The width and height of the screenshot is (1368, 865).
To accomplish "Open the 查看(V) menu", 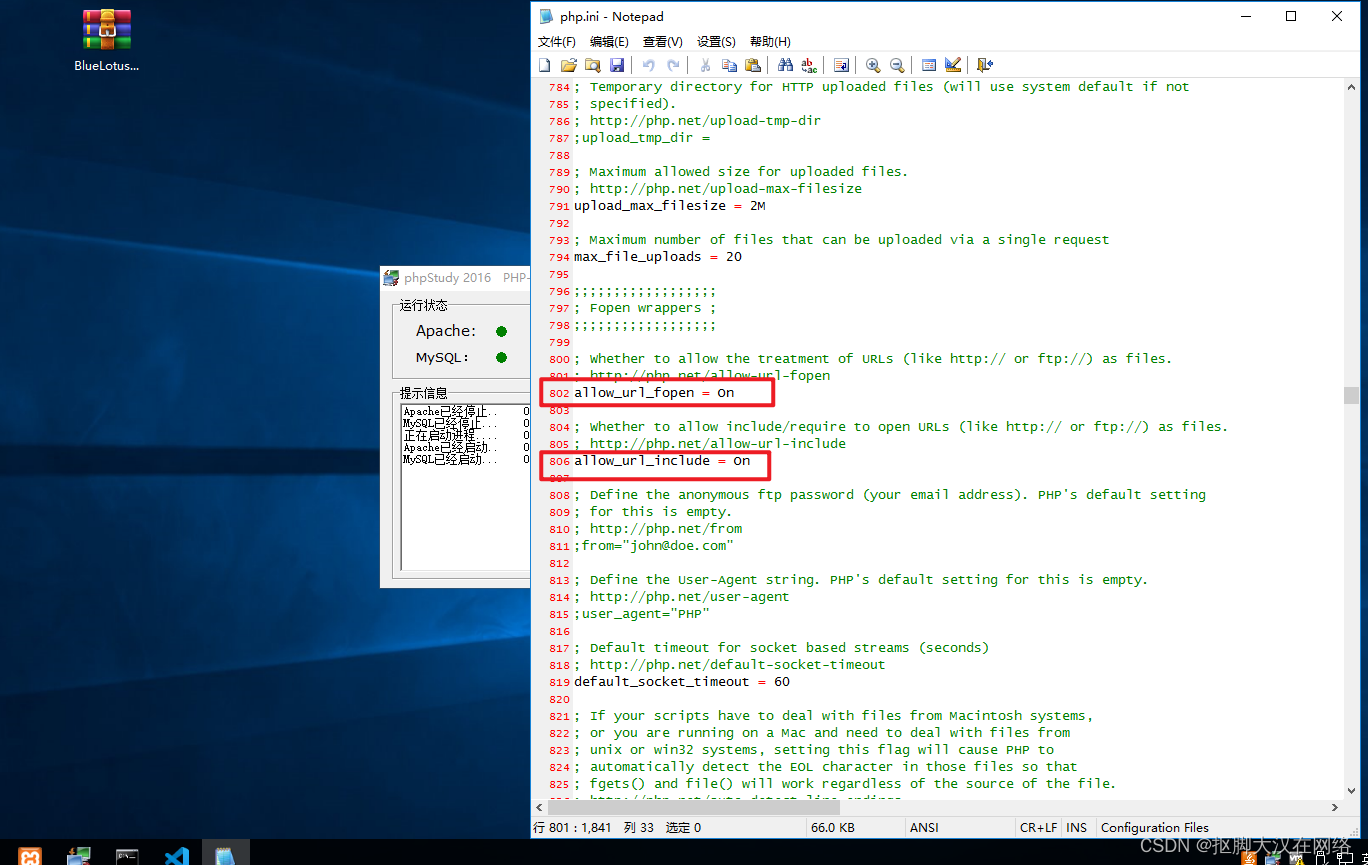I will 663,42.
